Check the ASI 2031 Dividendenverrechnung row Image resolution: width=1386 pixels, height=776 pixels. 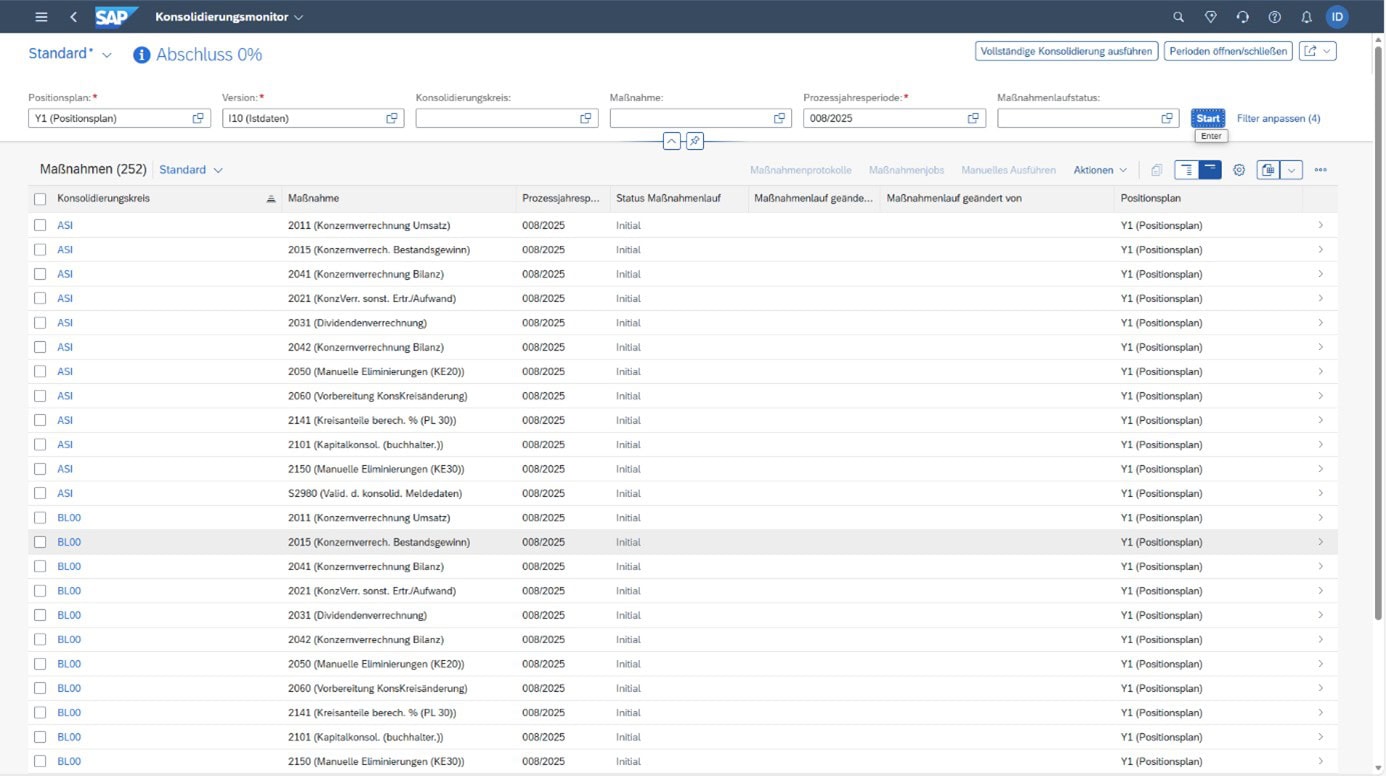(x=40, y=323)
